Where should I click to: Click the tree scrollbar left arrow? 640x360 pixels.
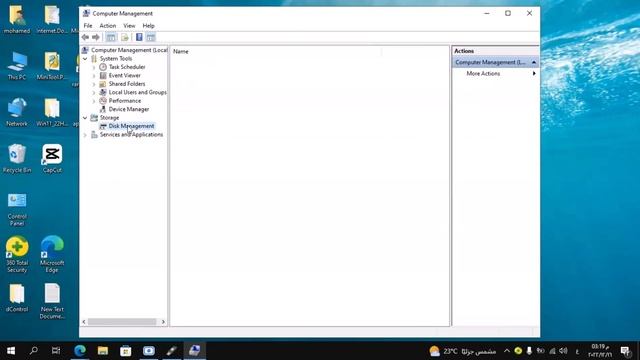point(84,322)
